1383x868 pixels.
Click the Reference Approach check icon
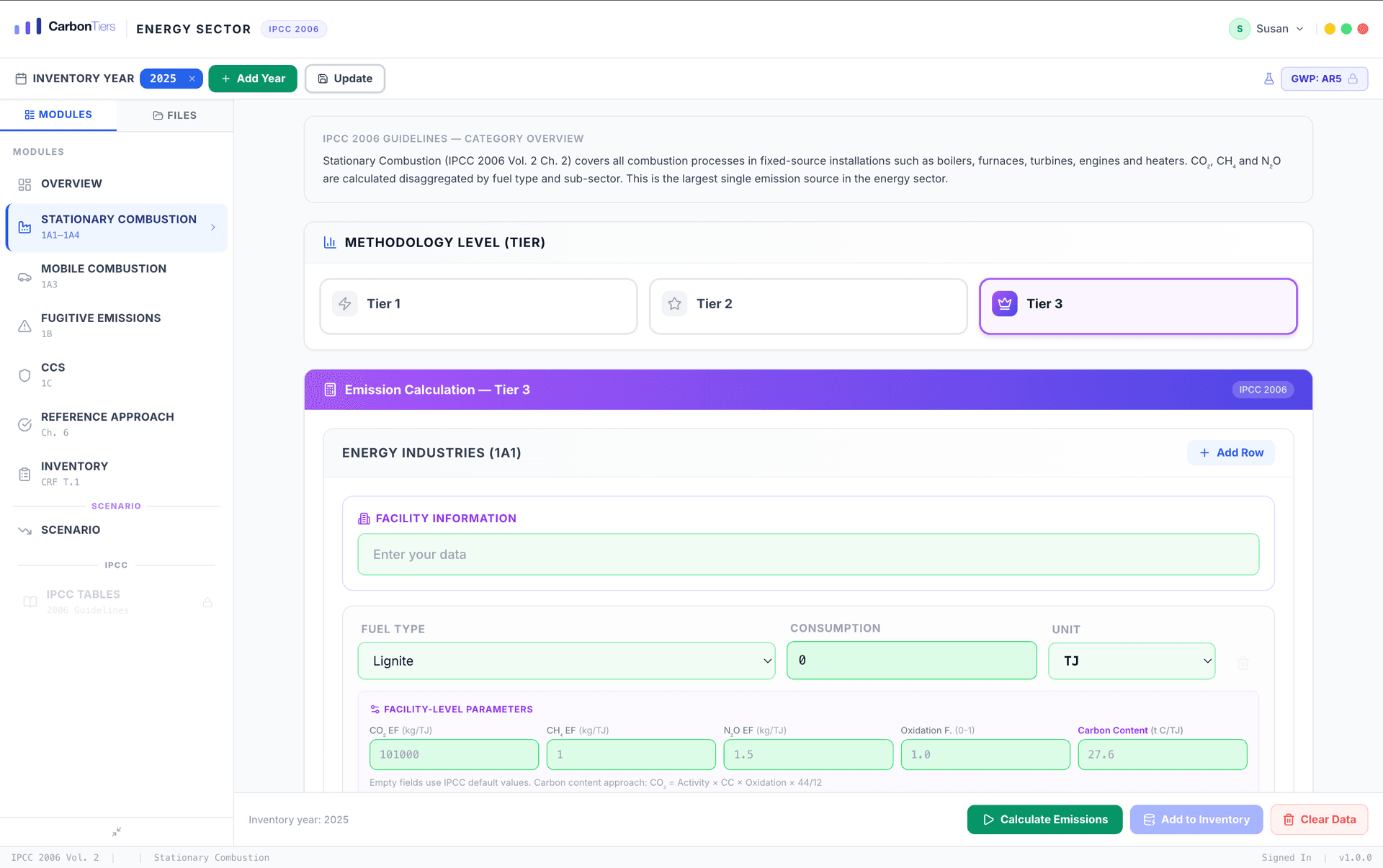point(24,424)
